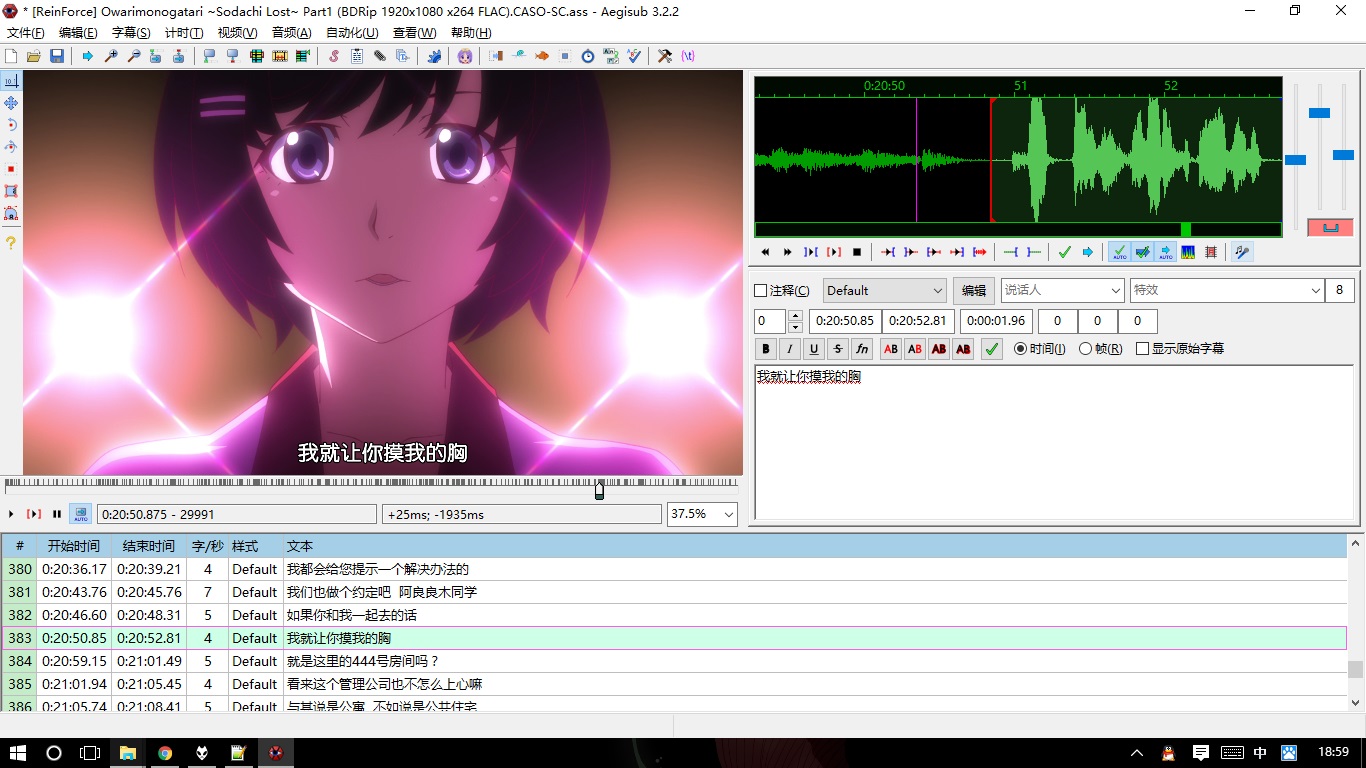1366x768 pixels.
Task: Open the 文件 menu
Action: tap(26, 33)
